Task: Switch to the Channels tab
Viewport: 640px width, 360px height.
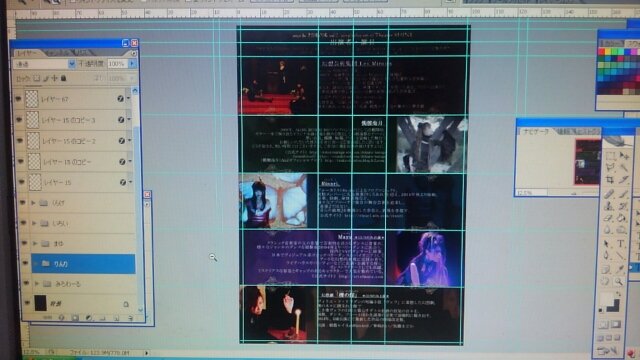Action: pyautogui.click(x=58, y=53)
